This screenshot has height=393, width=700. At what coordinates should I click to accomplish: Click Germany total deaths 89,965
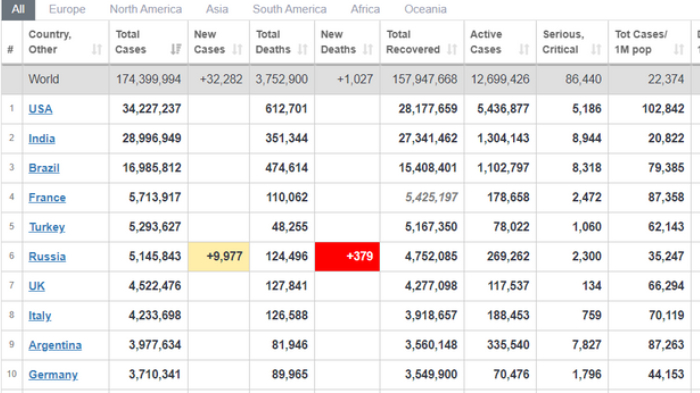pos(290,374)
